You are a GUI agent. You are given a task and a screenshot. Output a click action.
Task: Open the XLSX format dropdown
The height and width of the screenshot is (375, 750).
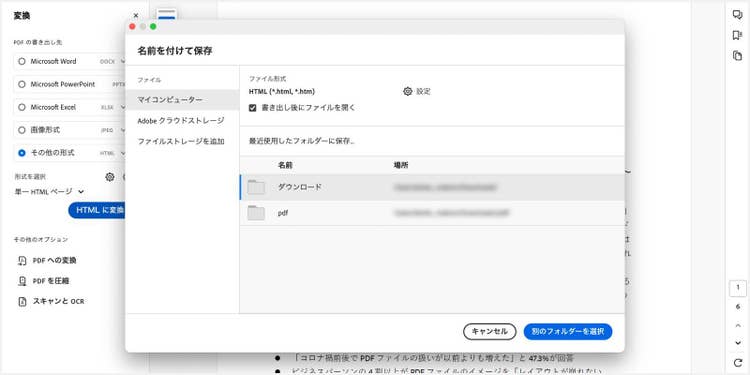click(x=122, y=107)
